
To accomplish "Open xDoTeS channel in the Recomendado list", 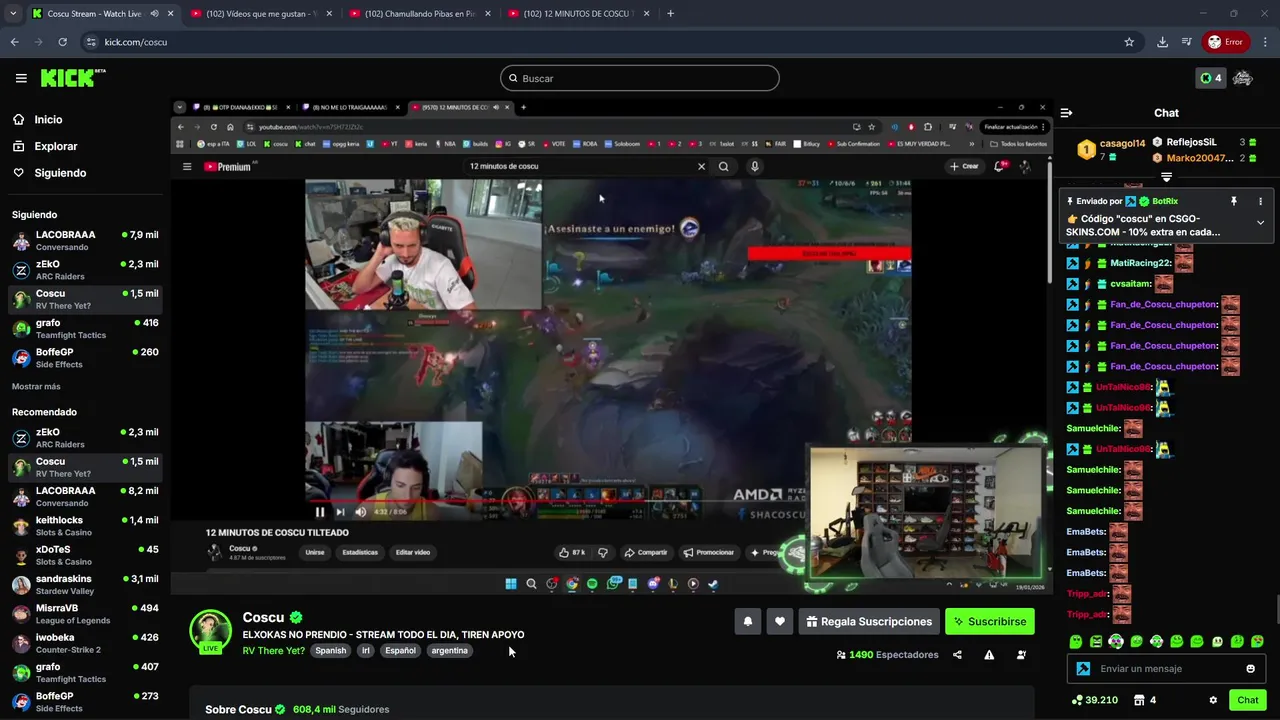I will (85, 555).
